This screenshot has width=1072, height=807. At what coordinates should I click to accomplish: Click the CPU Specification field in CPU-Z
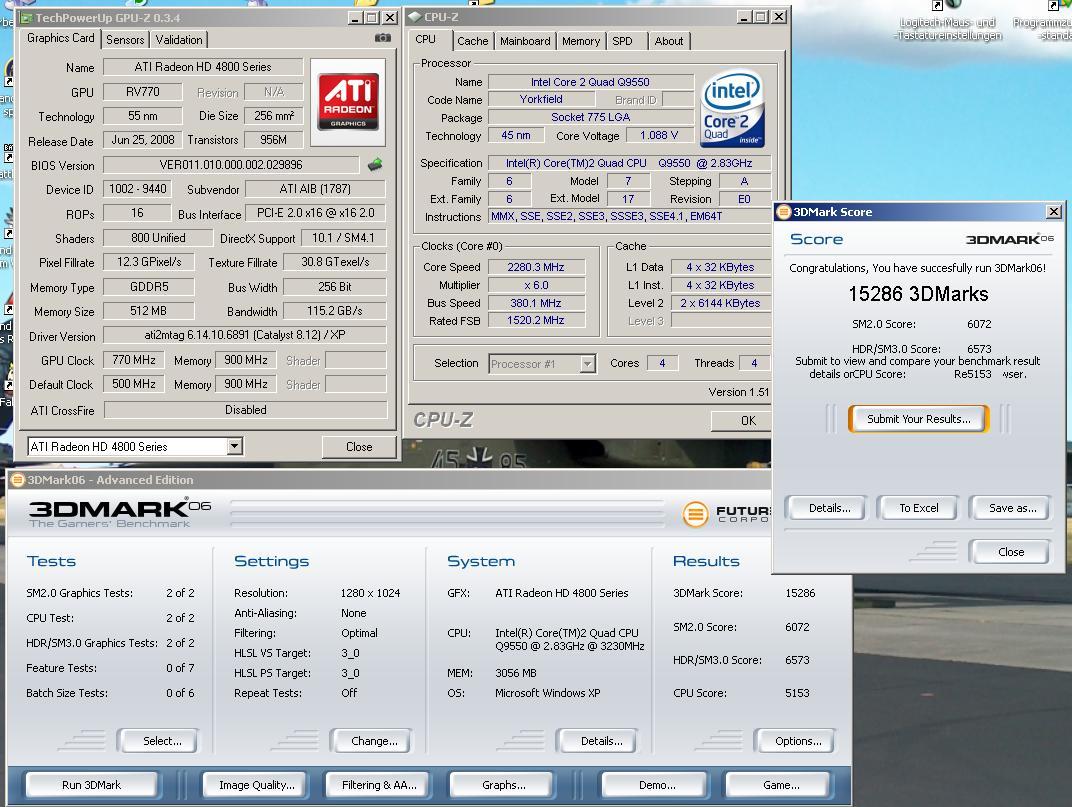(x=629, y=163)
